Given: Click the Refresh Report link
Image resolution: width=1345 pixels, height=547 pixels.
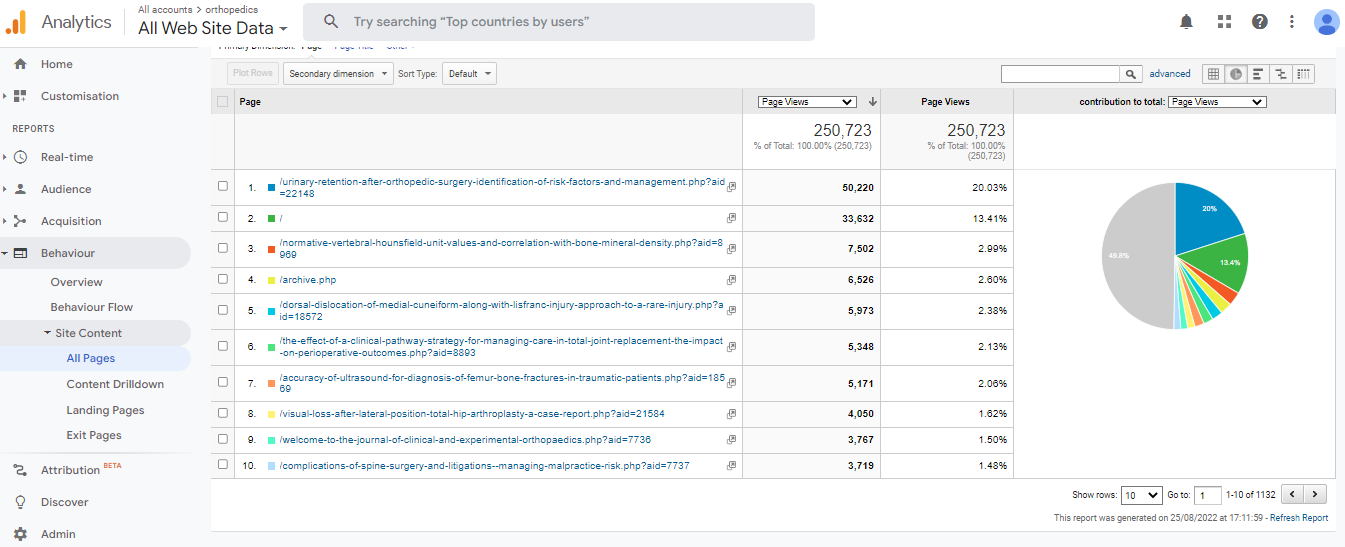Looking at the screenshot, I should 1298,518.
